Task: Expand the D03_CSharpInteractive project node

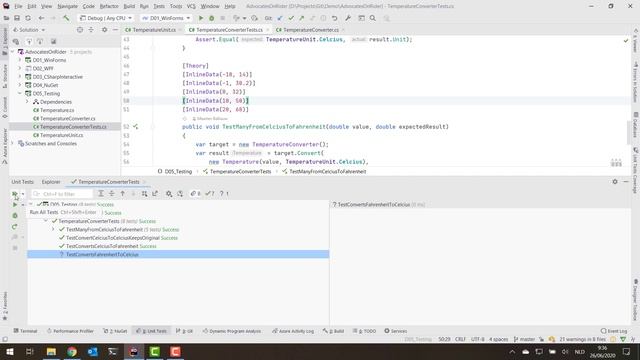Action: coord(20,77)
